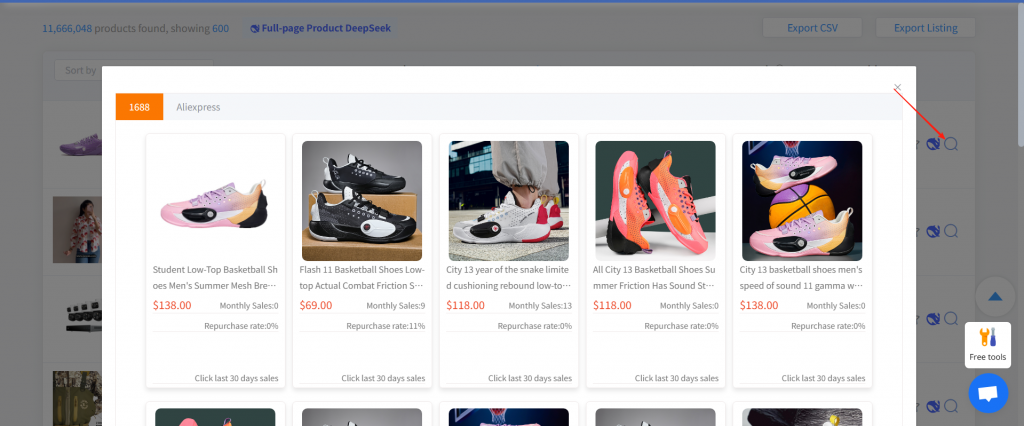This screenshot has width=1024, height=426.
Task: Open All City 13 Basketball Shoes title
Action: coord(656,278)
